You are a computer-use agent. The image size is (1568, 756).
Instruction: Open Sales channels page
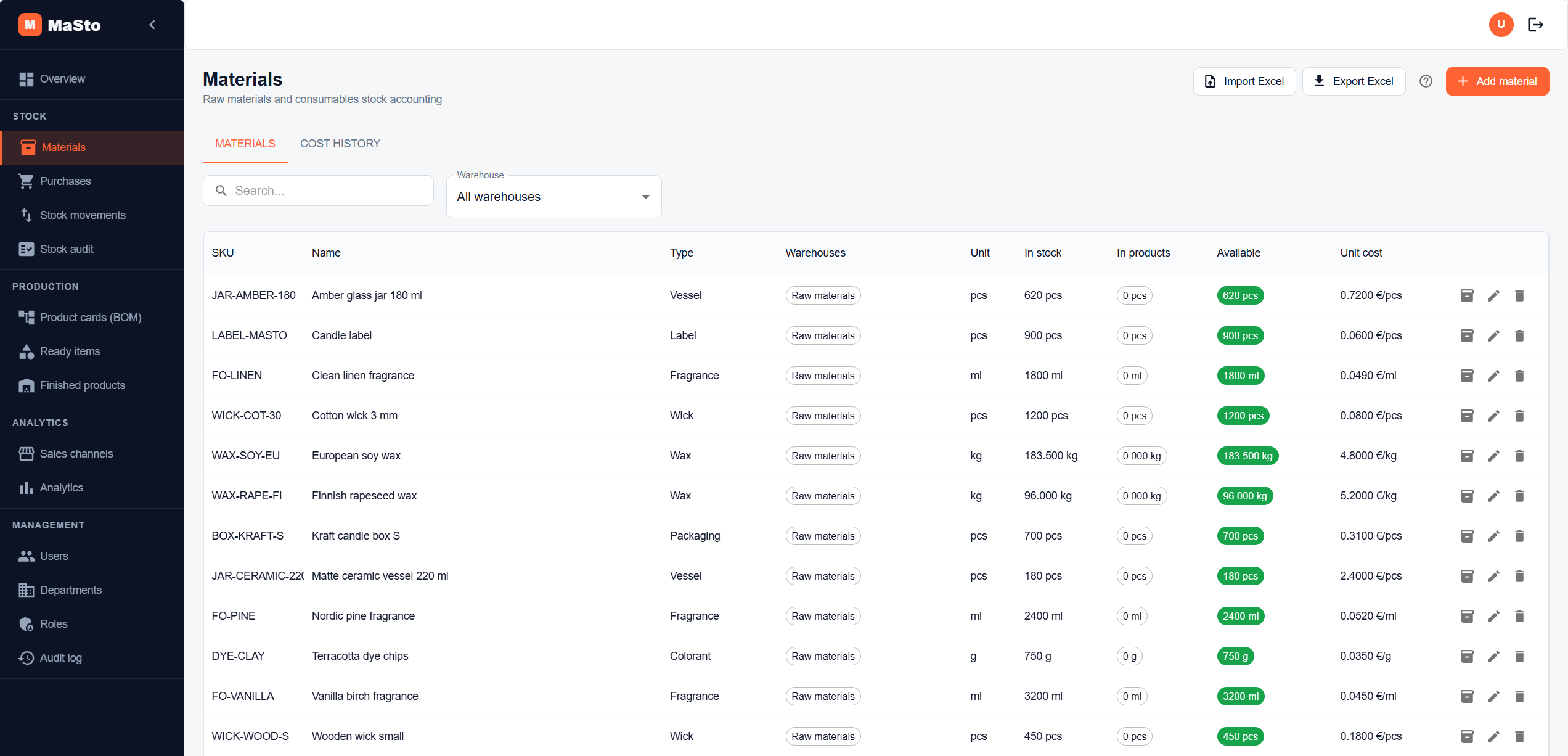pos(92,454)
